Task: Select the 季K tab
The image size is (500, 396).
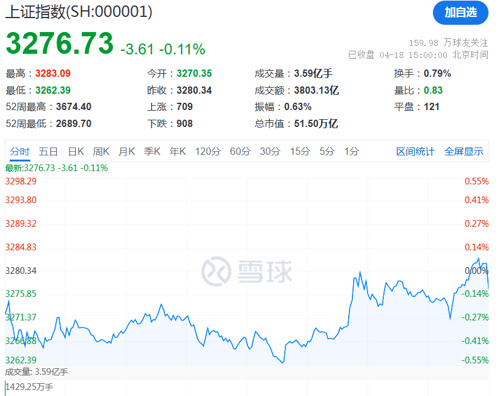Action: 152,152
